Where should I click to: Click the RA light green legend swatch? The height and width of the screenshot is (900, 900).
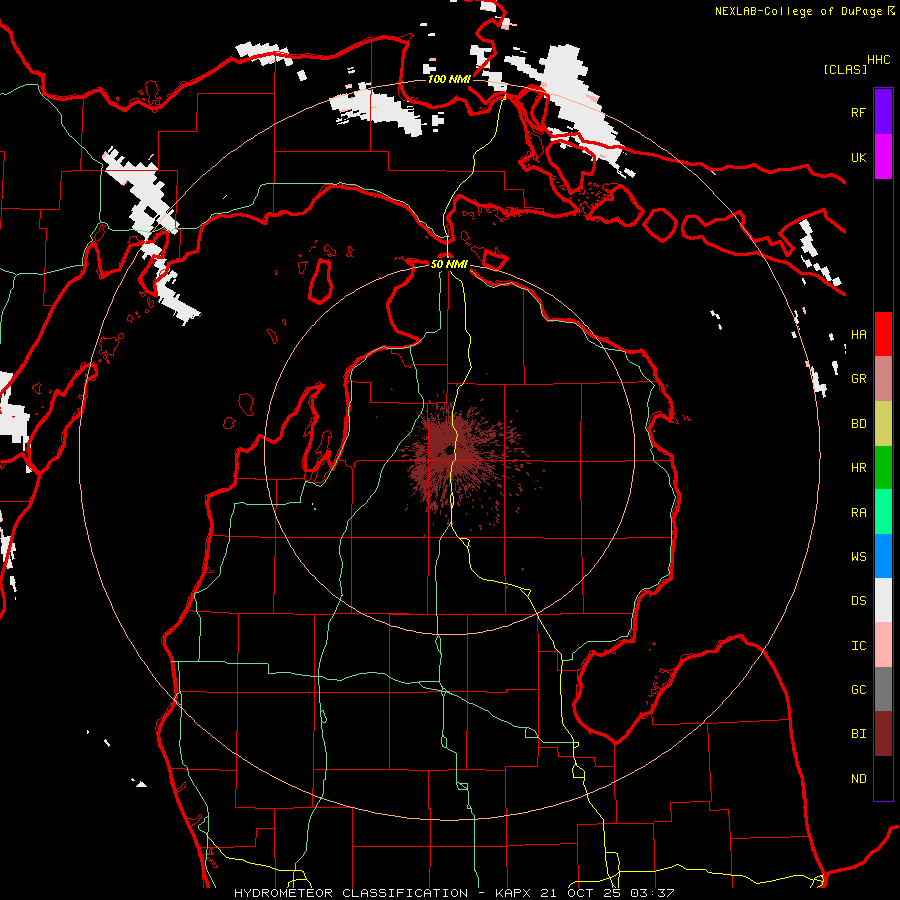coord(883,512)
